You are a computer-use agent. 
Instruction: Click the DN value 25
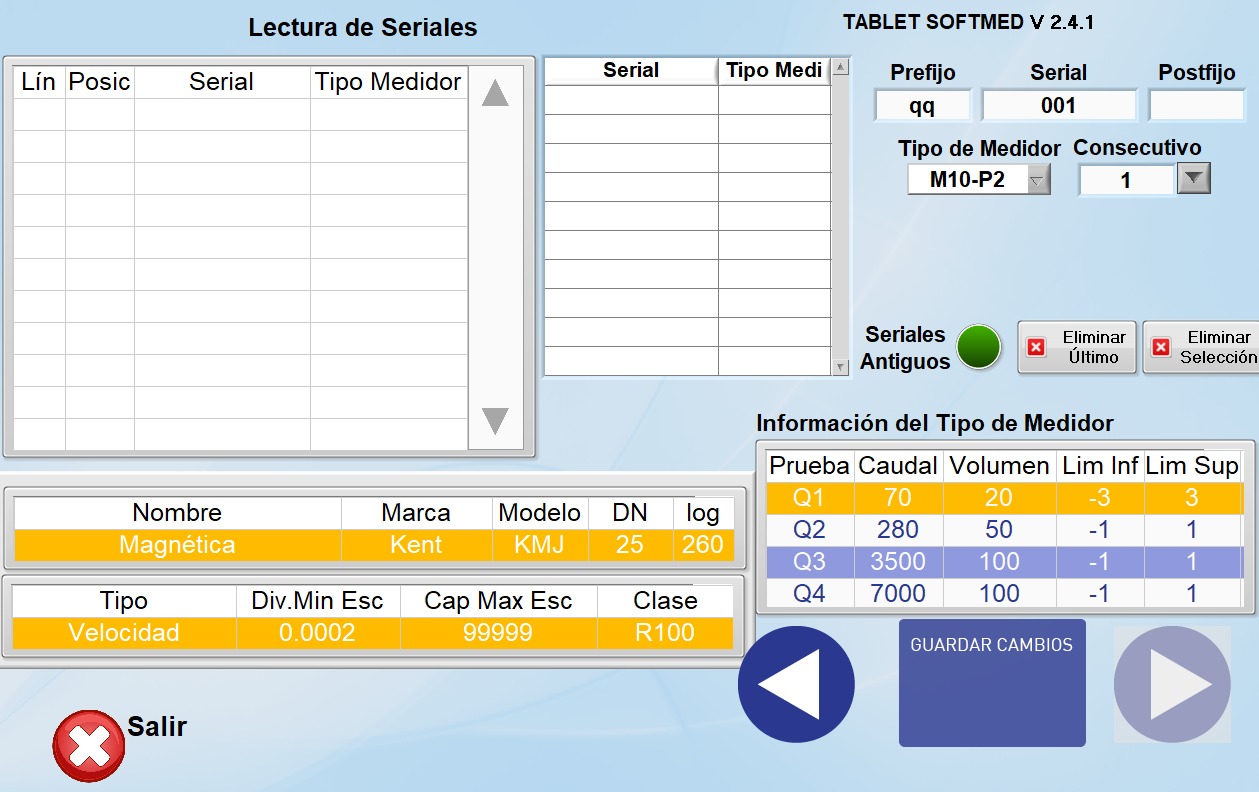coord(630,545)
